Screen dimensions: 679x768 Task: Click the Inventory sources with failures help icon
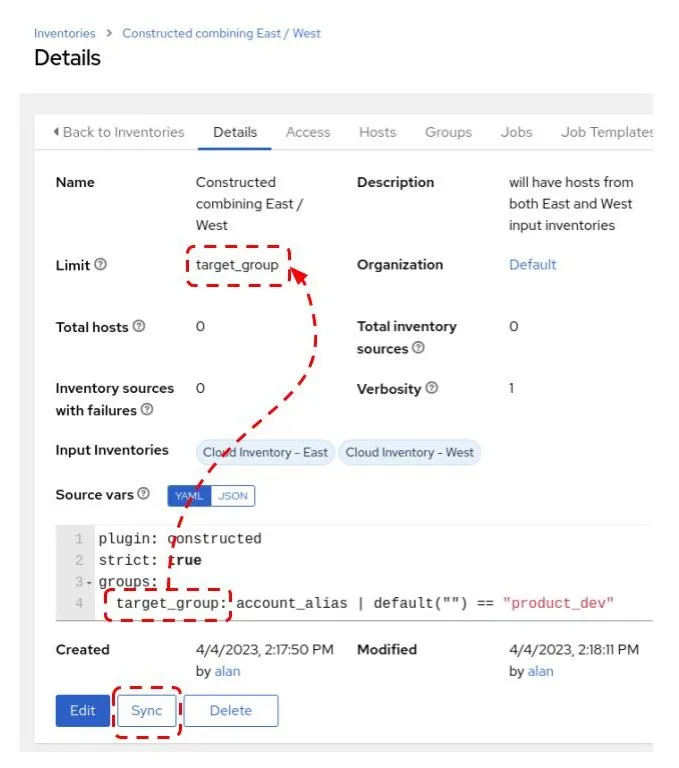147,410
